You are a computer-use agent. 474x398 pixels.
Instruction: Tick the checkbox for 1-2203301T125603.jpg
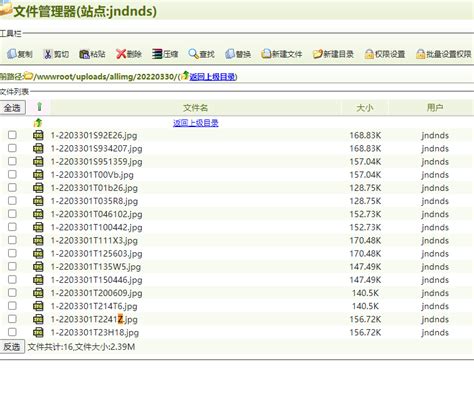point(12,253)
